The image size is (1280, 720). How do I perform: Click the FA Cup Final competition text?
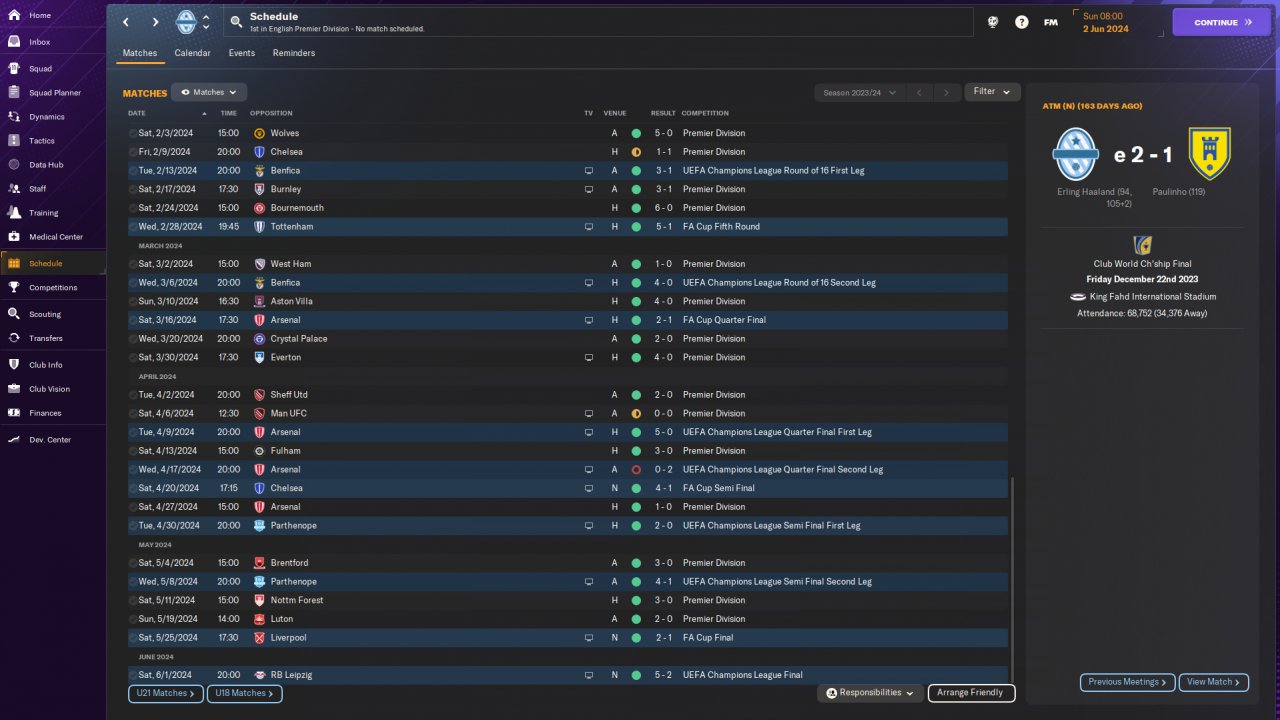pyautogui.click(x=707, y=638)
